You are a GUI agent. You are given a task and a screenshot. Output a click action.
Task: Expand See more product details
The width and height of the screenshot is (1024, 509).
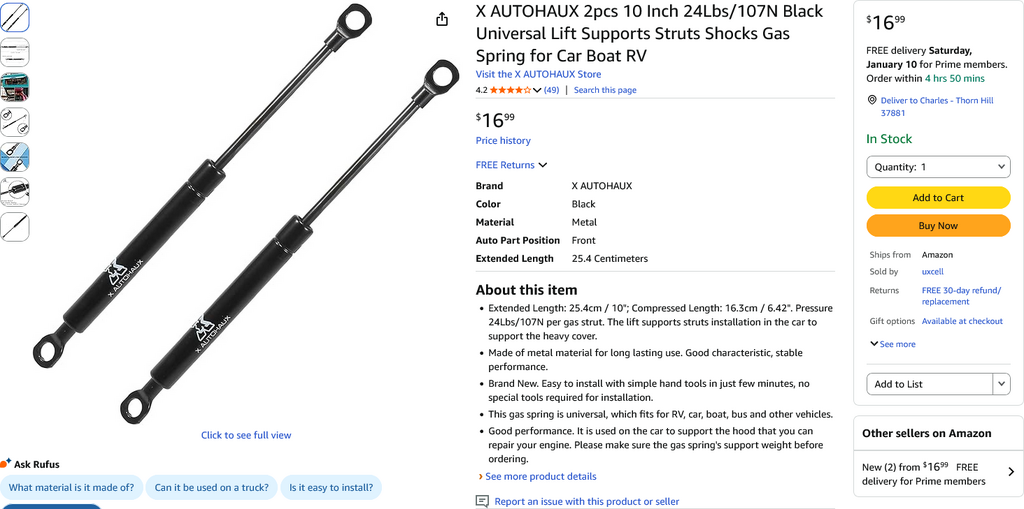[538, 476]
